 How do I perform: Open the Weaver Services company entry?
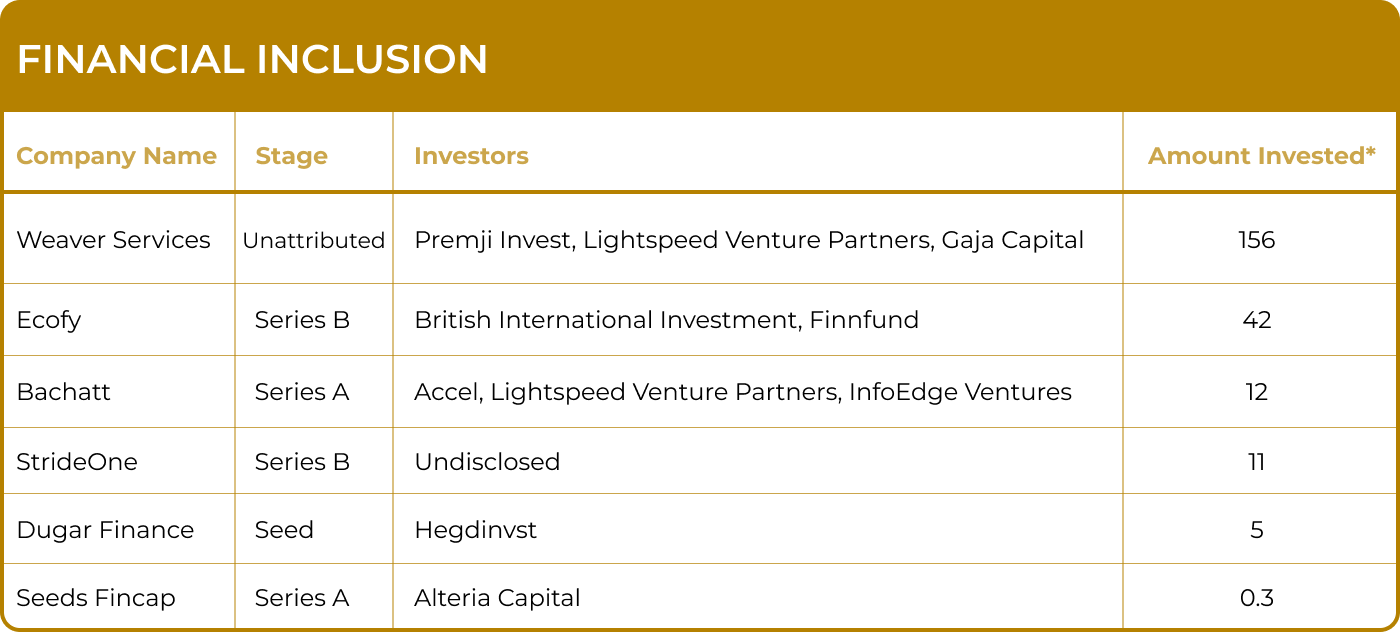tap(114, 240)
